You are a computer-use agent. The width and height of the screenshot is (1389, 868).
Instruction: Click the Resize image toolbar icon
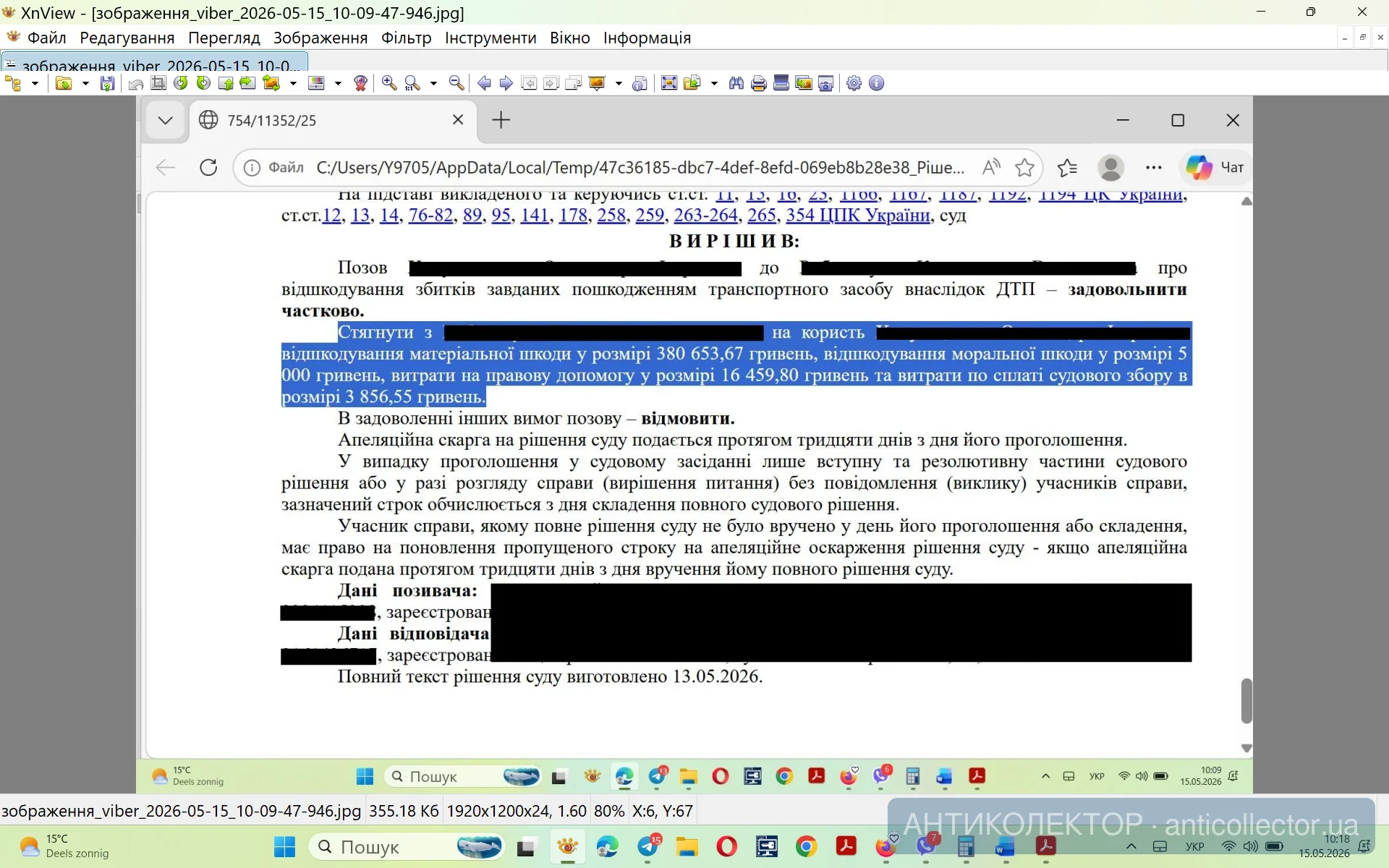tap(271, 83)
